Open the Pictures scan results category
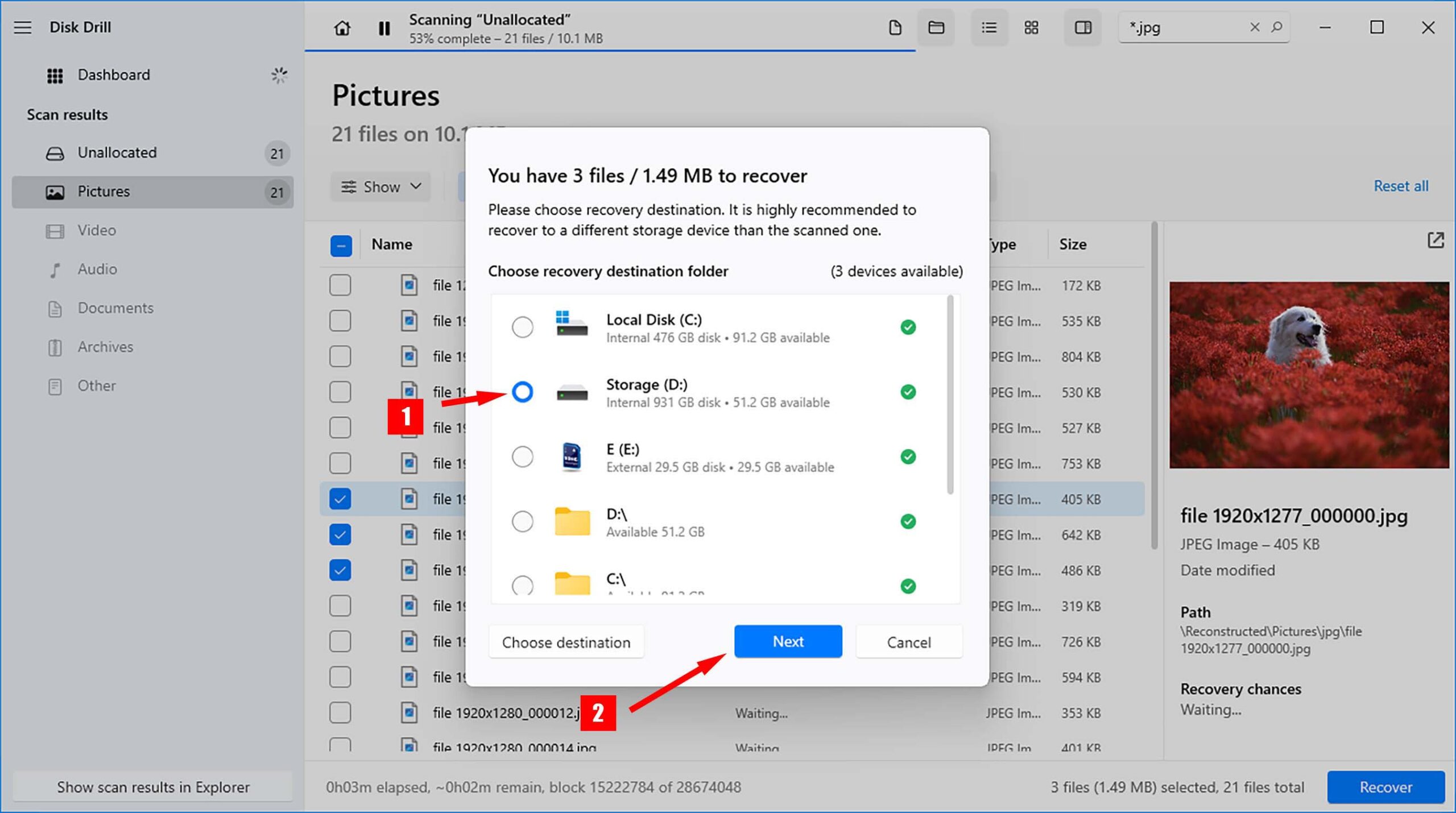Image resolution: width=1456 pixels, height=813 pixels. (x=104, y=191)
